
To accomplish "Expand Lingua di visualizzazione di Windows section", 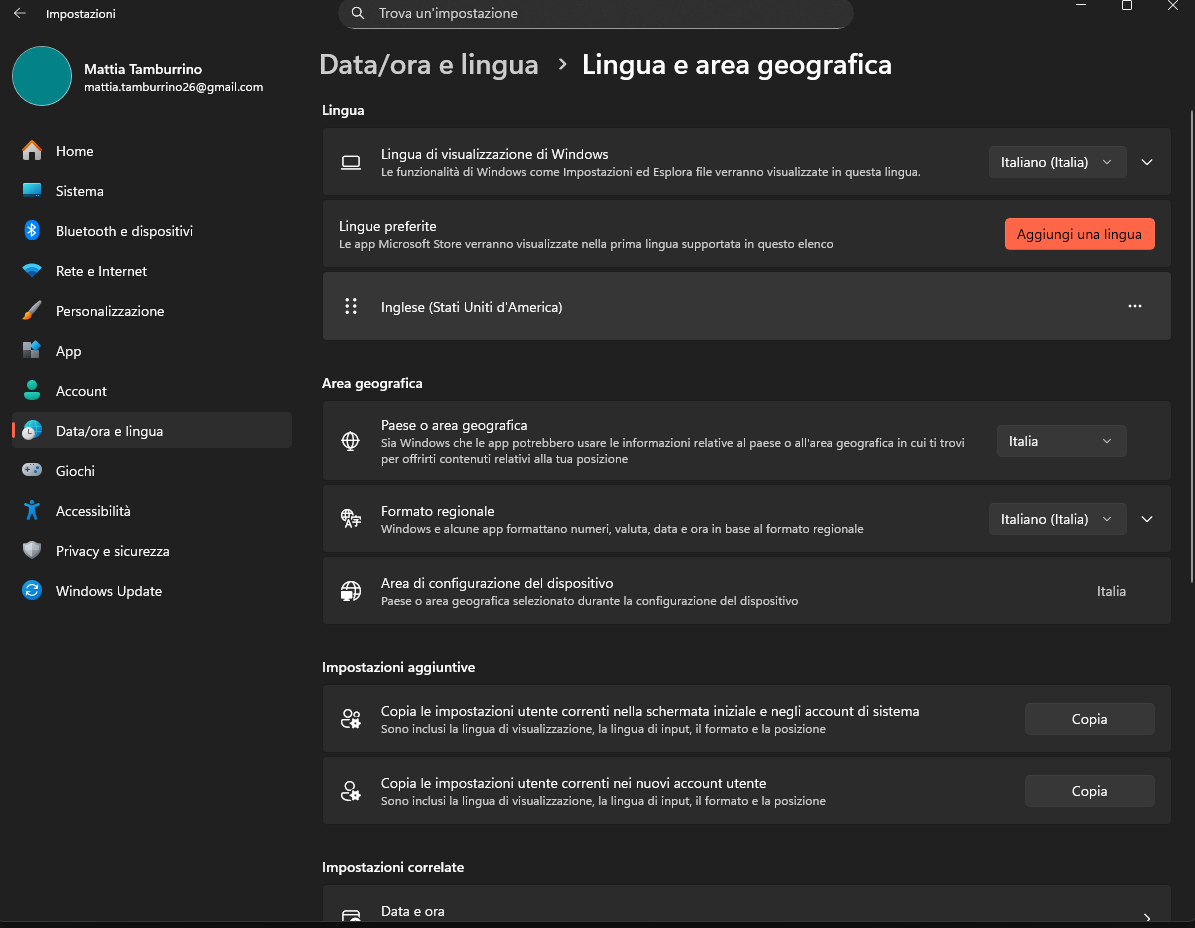I will tap(1147, 162).
